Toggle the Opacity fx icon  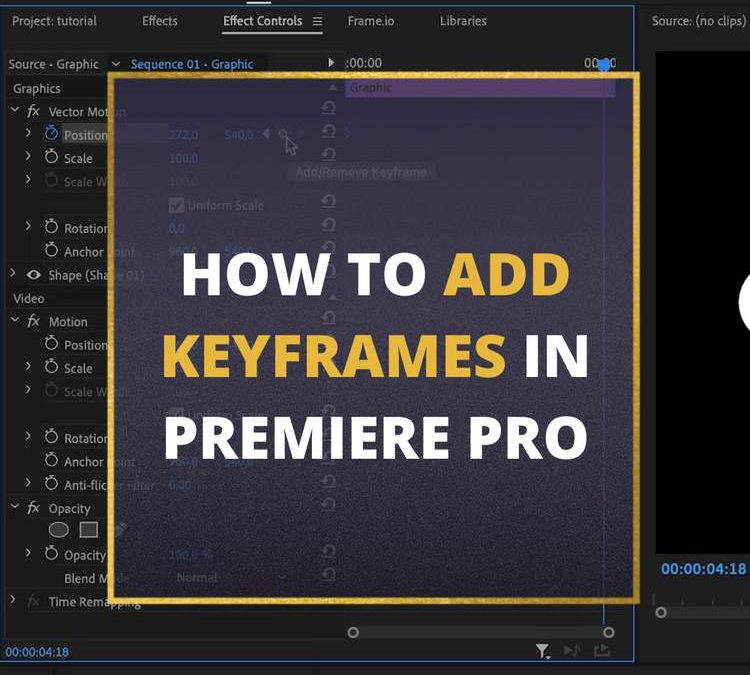33,508
